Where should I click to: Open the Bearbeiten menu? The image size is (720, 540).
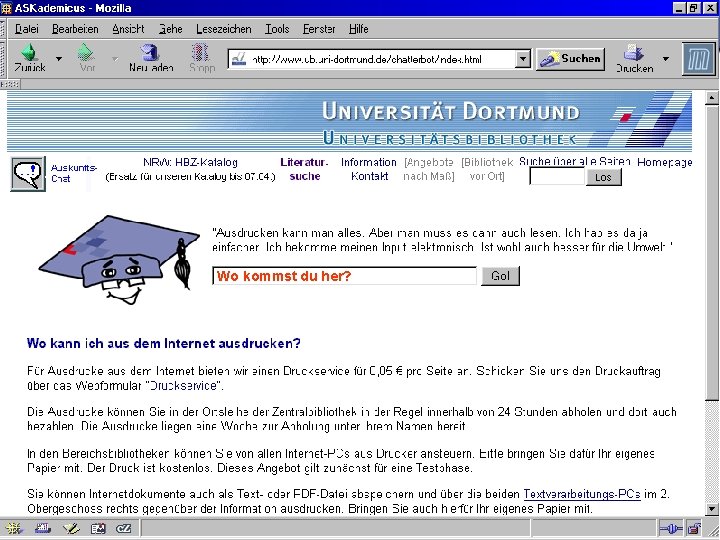(x=75, y=29)
